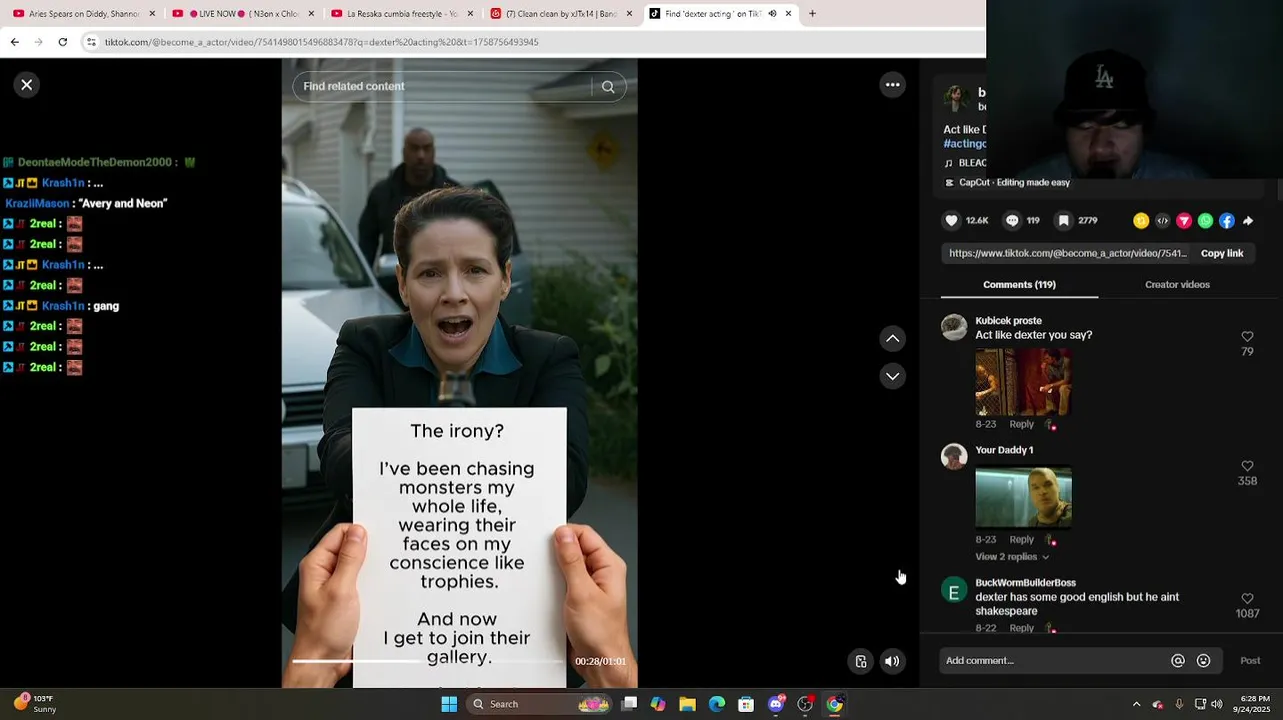The image size is (1283, 720).
Task: Save video with the bookmark icon
Action: click(x=1064, y=221)
